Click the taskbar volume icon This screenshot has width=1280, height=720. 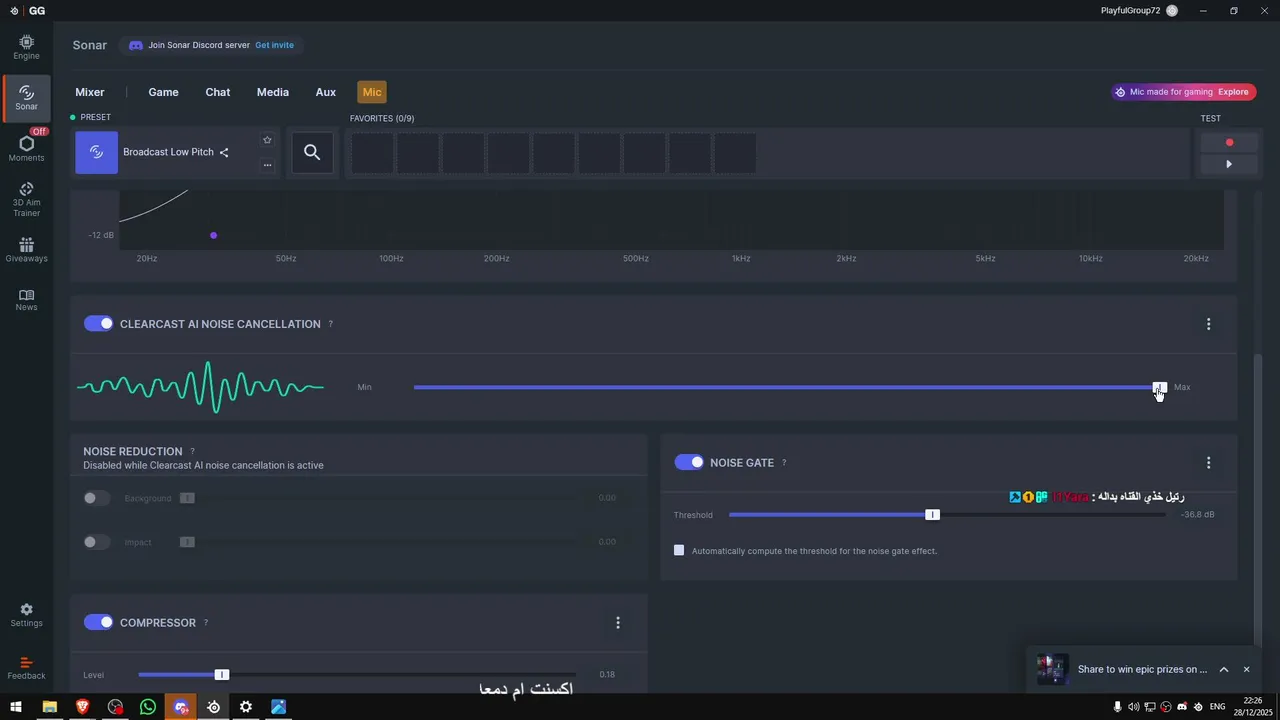pos(1133,707)
